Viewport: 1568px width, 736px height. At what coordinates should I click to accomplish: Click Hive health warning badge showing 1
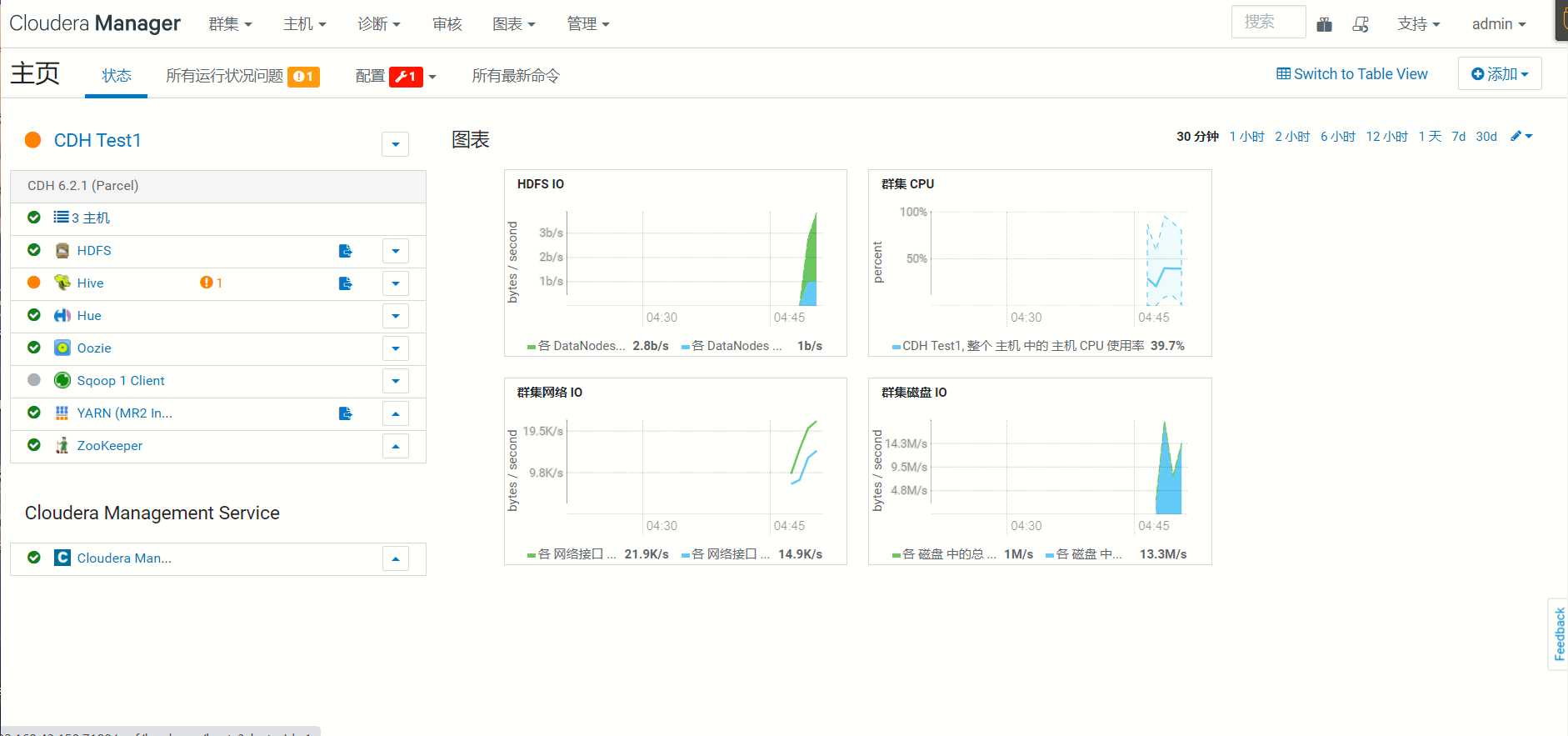(x=211, y=283)
